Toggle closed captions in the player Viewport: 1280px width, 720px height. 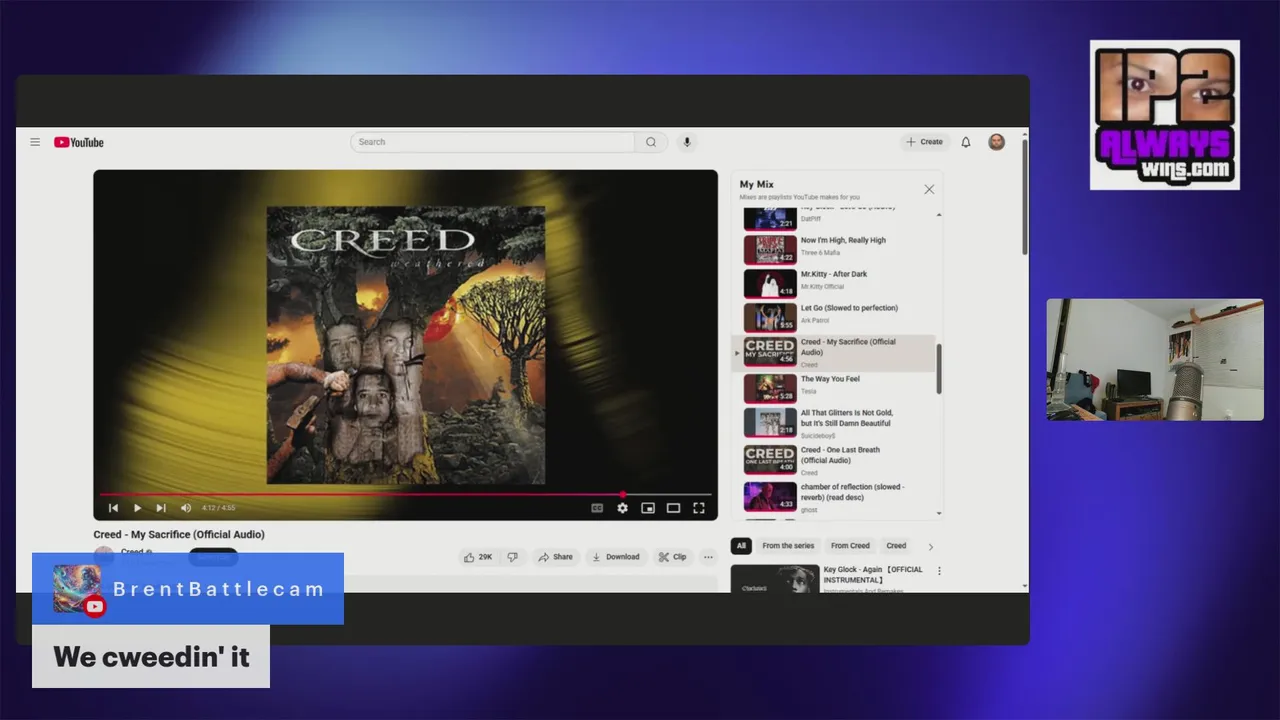[x=597, y=508]
